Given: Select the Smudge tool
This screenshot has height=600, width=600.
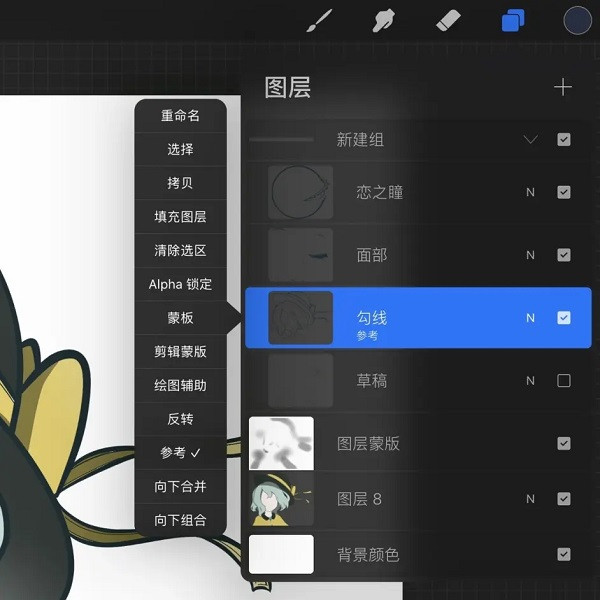Looking at the screenshot, I should pyautogui.click(x=383, y=21).
